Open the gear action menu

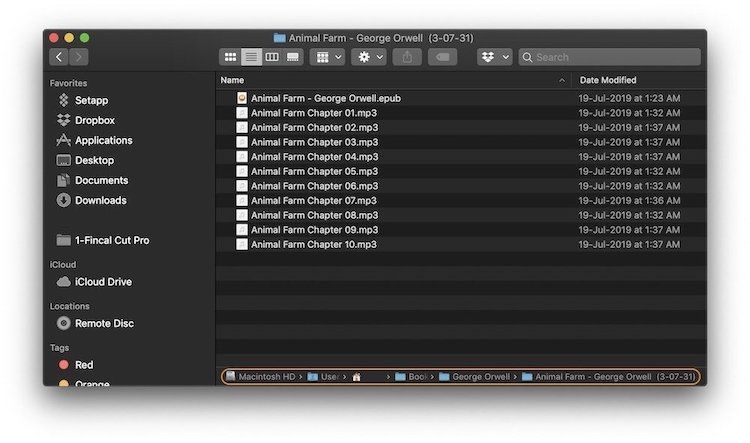[368, 57]
